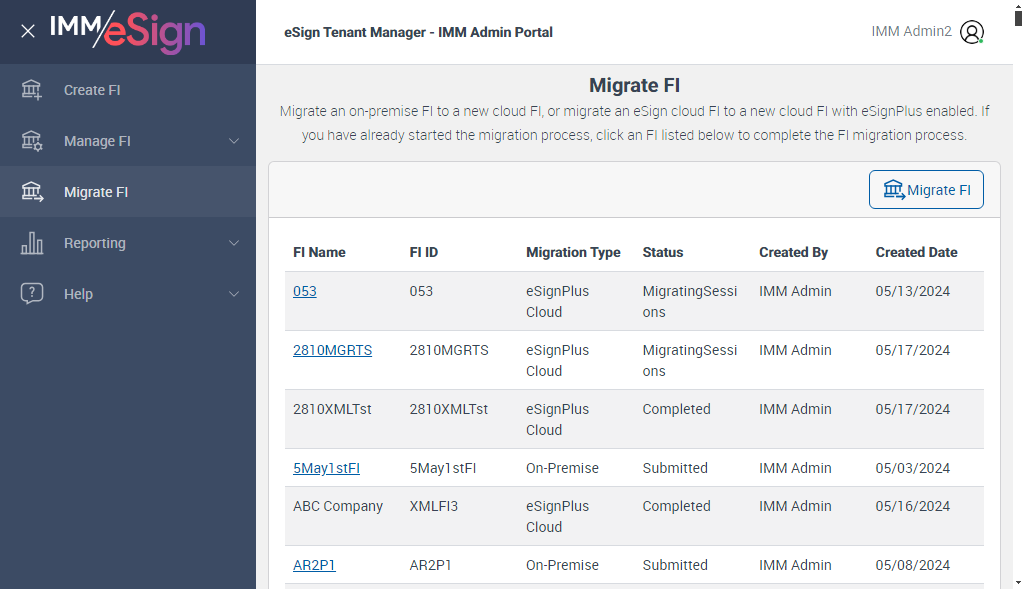Click the page scrollbar down arrow

tap(1018, 582)
